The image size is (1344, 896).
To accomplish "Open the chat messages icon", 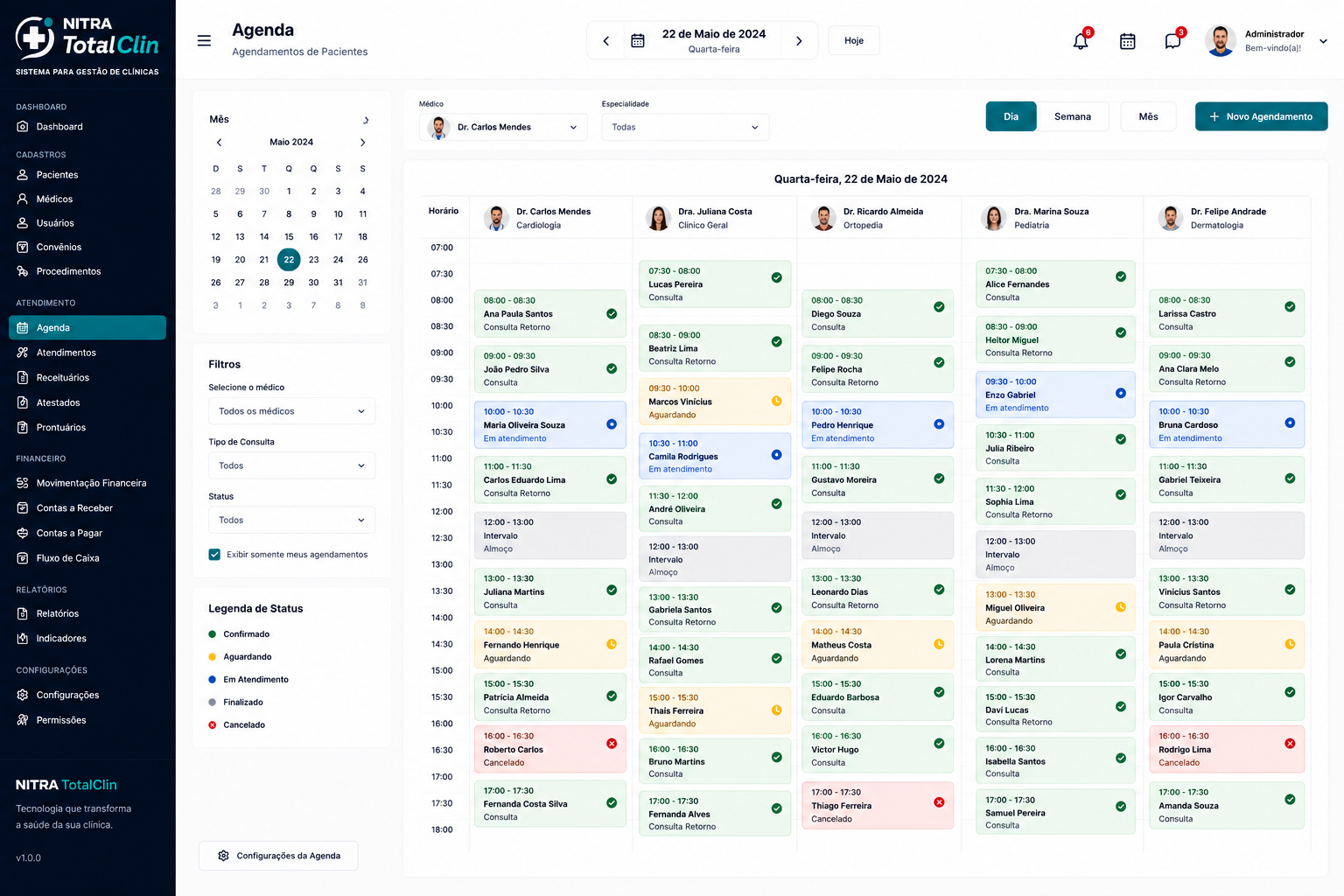I will click(x=1172, y=41).
